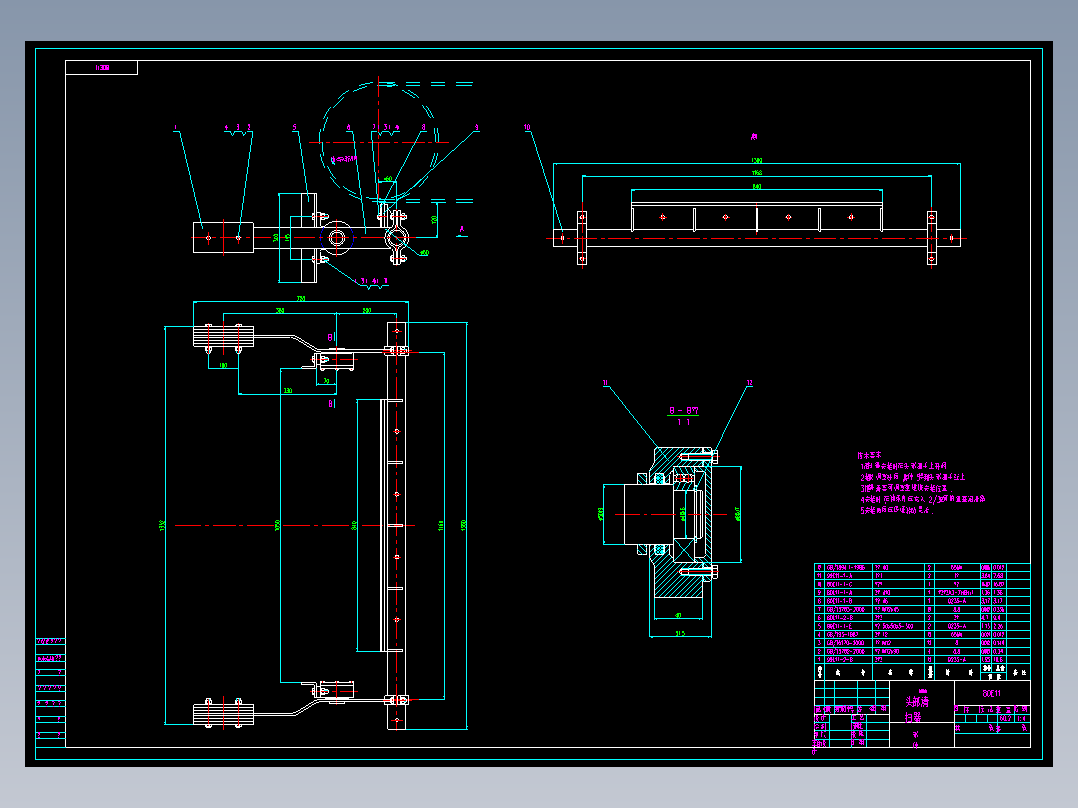The width and height of the screenshot is (1078, 808).
Task: Select the Q235-A material in parts list row 8
Action: [956, 601]
